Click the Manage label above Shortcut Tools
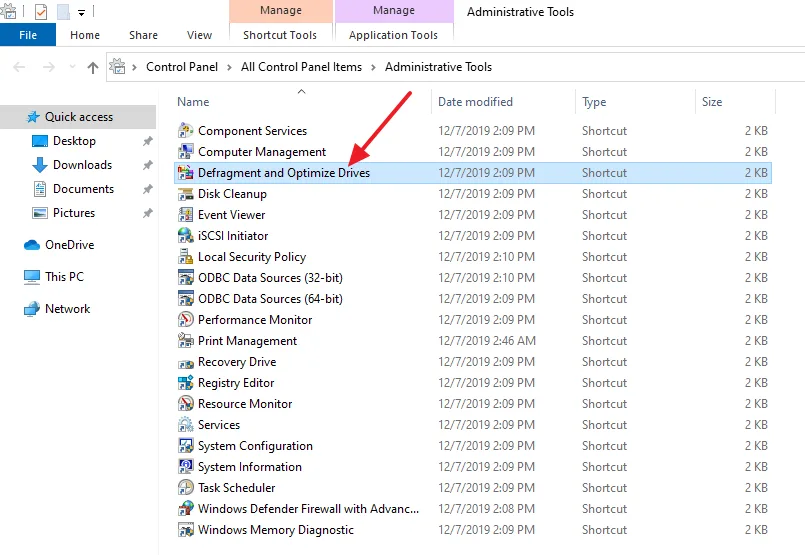The height and width of the screenshot is (555, 805). 281,10
